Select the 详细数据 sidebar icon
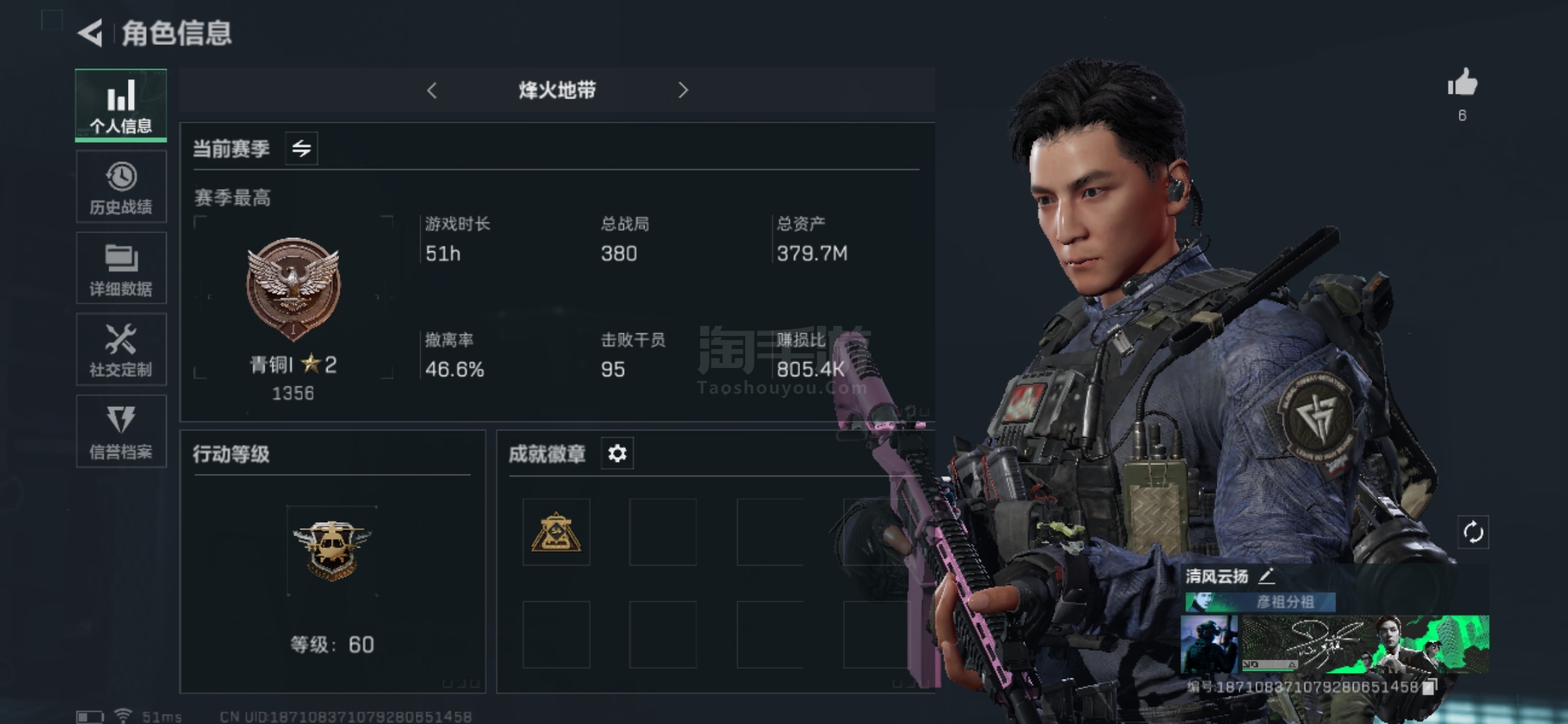 [121, 268]
